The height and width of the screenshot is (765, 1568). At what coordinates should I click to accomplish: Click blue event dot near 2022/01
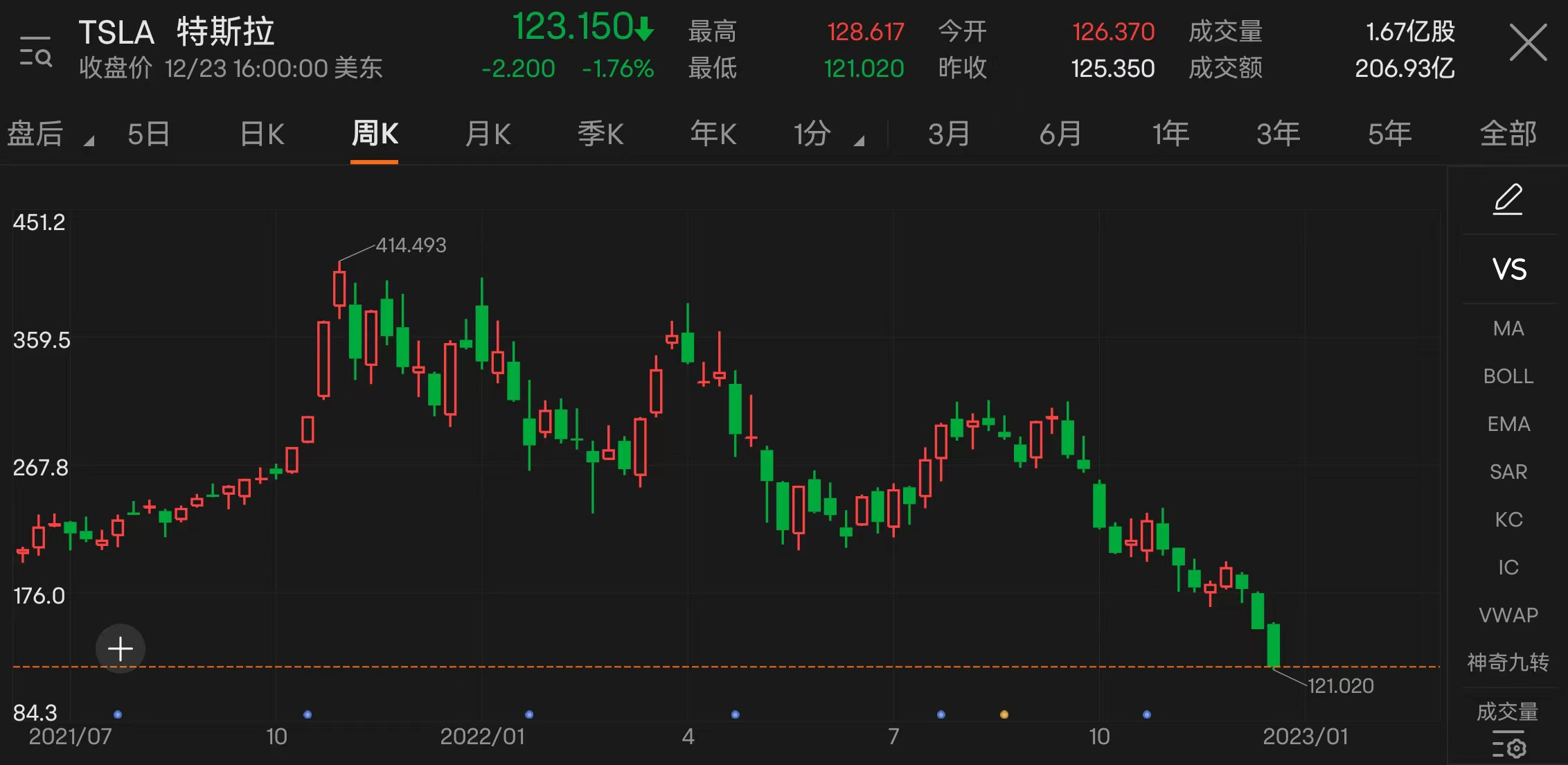(x=529, y=714)
